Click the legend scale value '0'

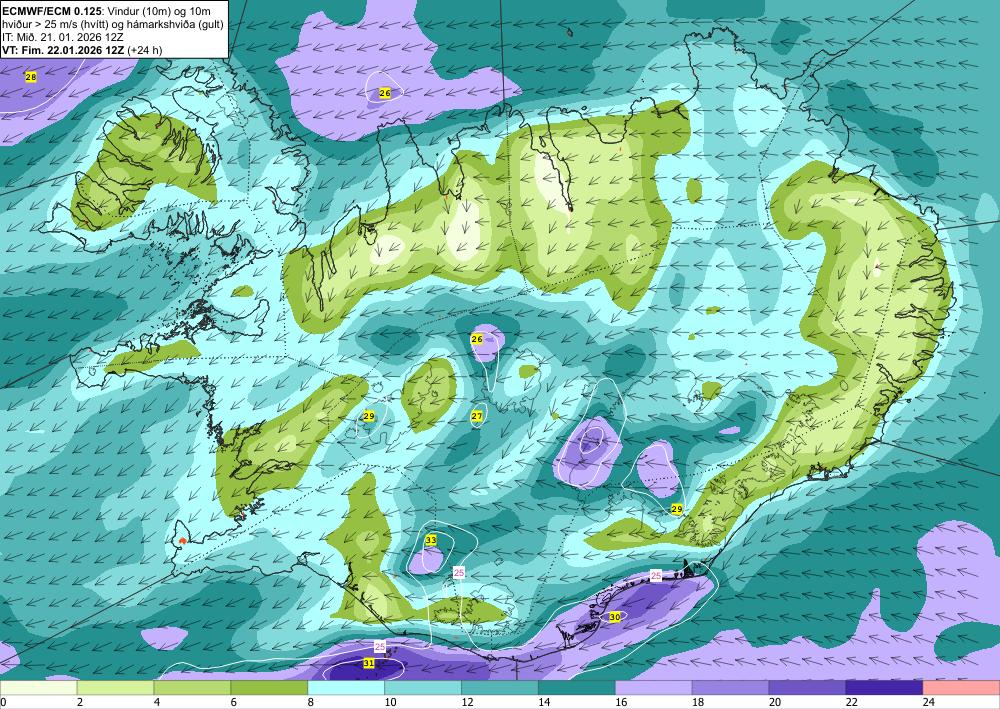coord(3,702)
